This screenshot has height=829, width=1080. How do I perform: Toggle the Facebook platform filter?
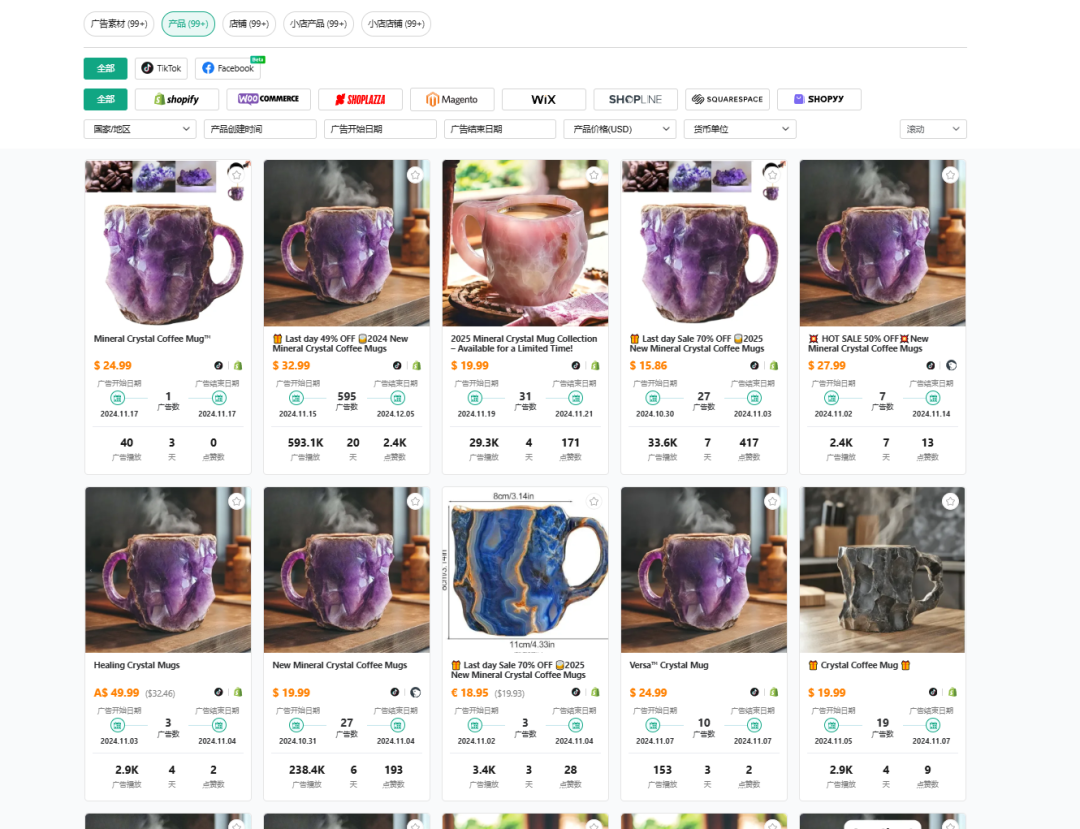228,68
